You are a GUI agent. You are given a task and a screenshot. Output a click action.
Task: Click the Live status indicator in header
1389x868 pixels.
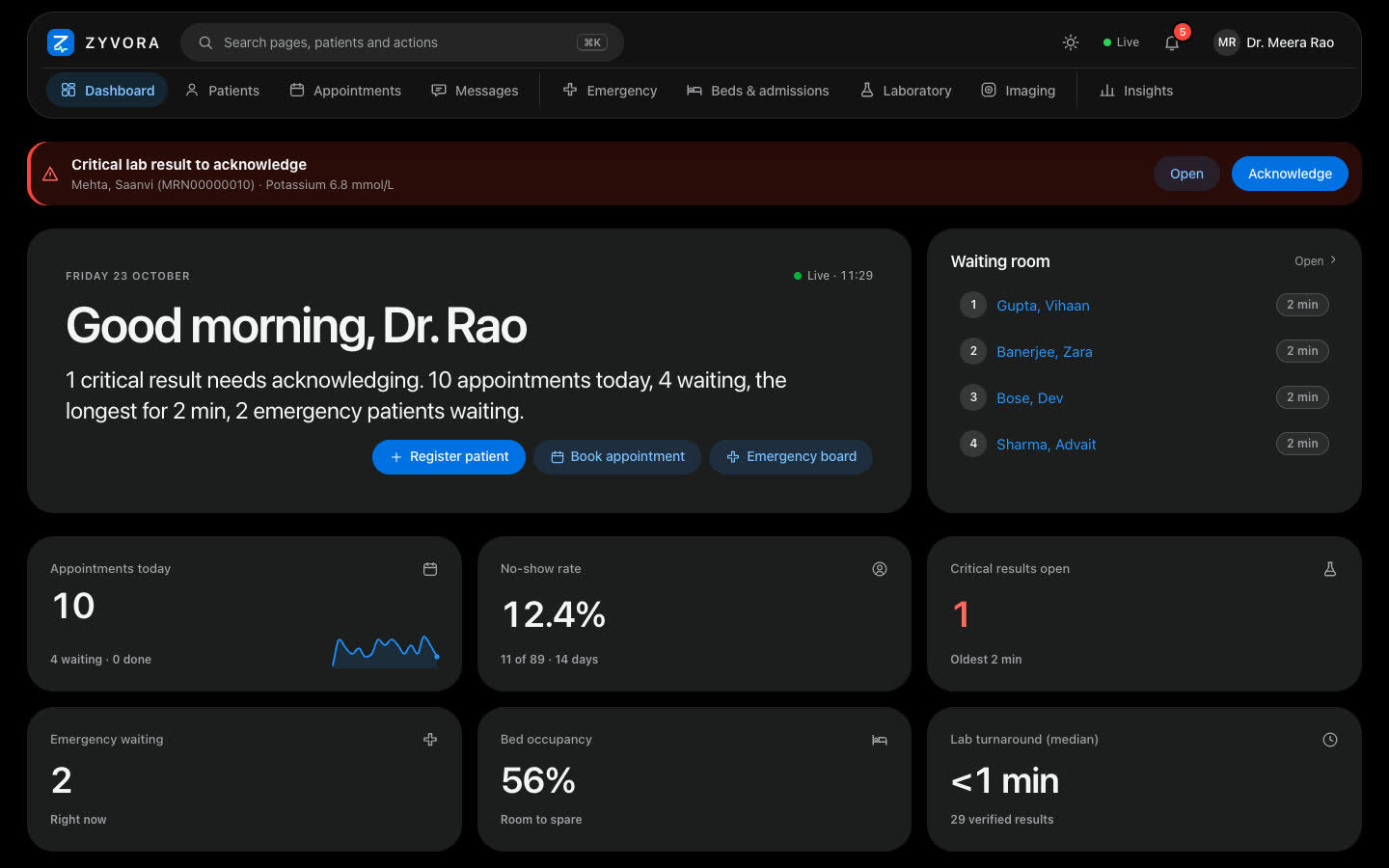pos(1121,42)
